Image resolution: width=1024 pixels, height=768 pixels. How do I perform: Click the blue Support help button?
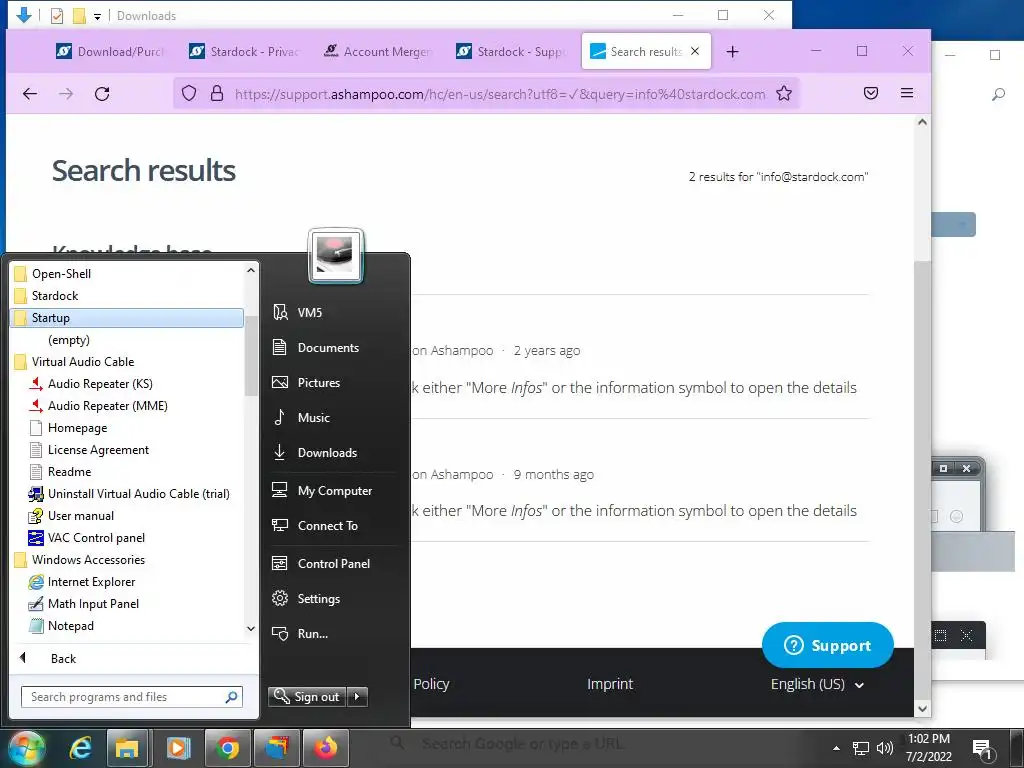(827, 645)
